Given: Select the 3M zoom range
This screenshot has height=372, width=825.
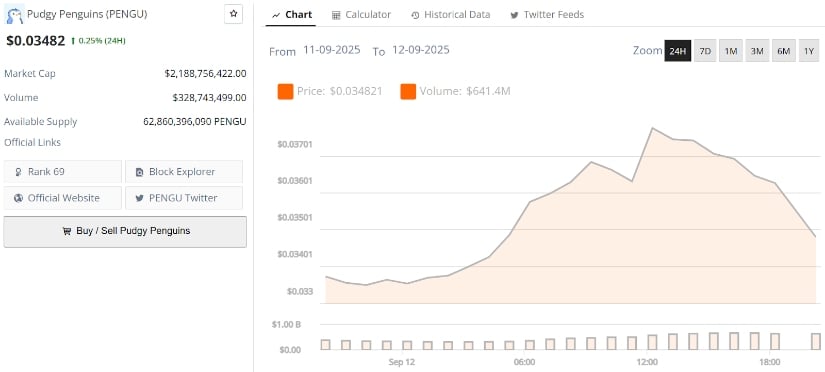Looking at the screenshot, I should click(757, 51).
